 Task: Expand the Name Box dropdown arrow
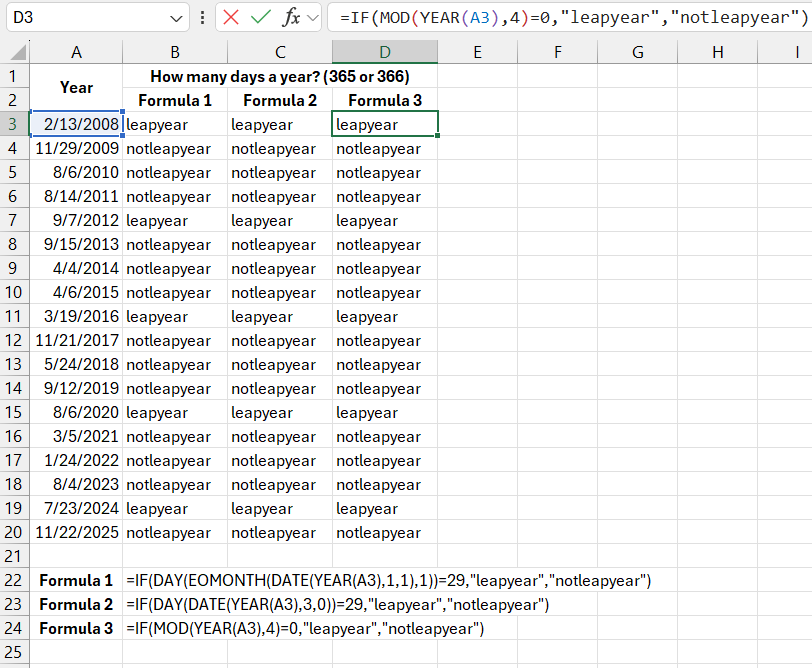point(177,18)
